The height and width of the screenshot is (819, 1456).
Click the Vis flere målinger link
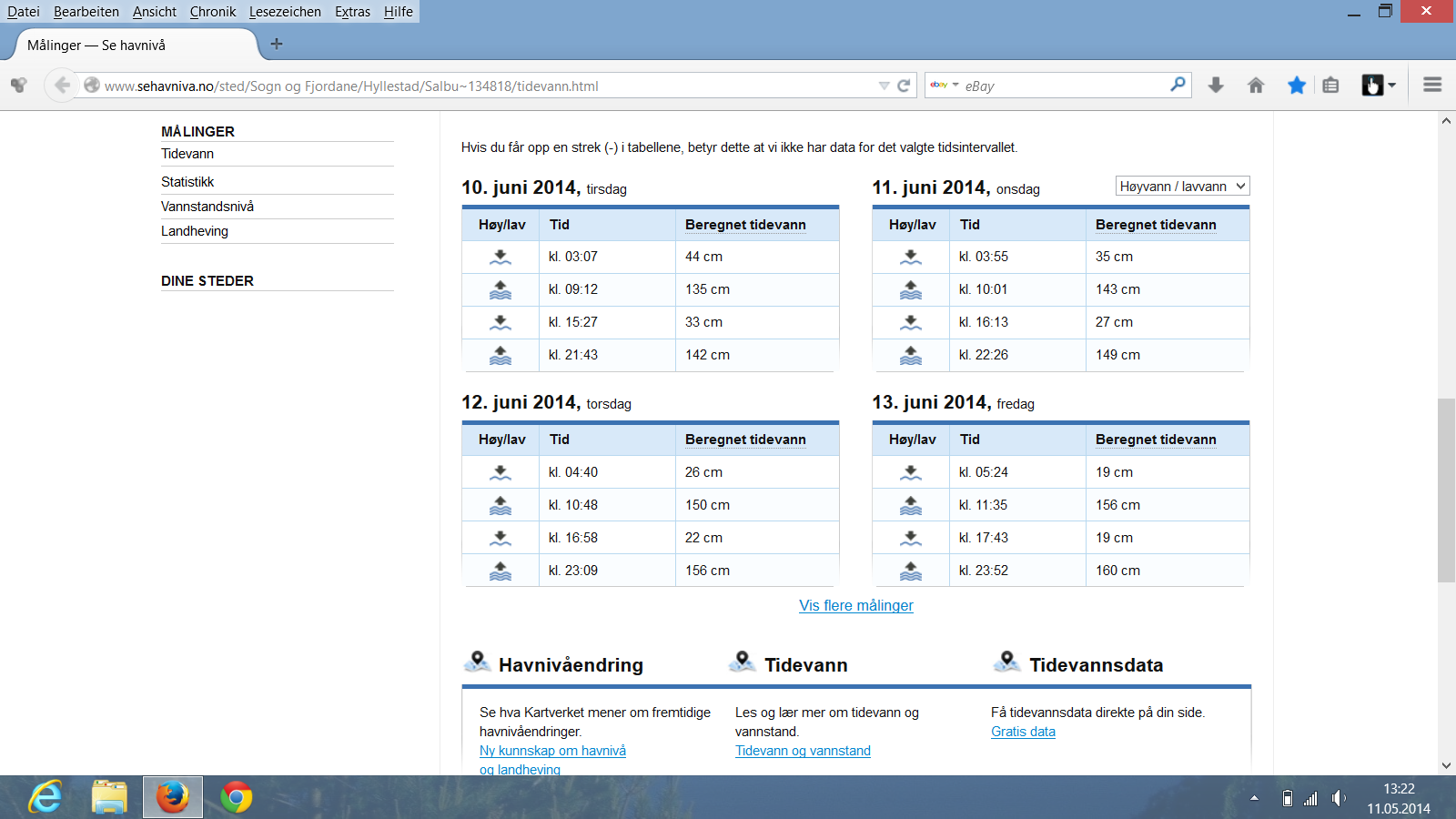pyautogui.click(x=855, y=606)
